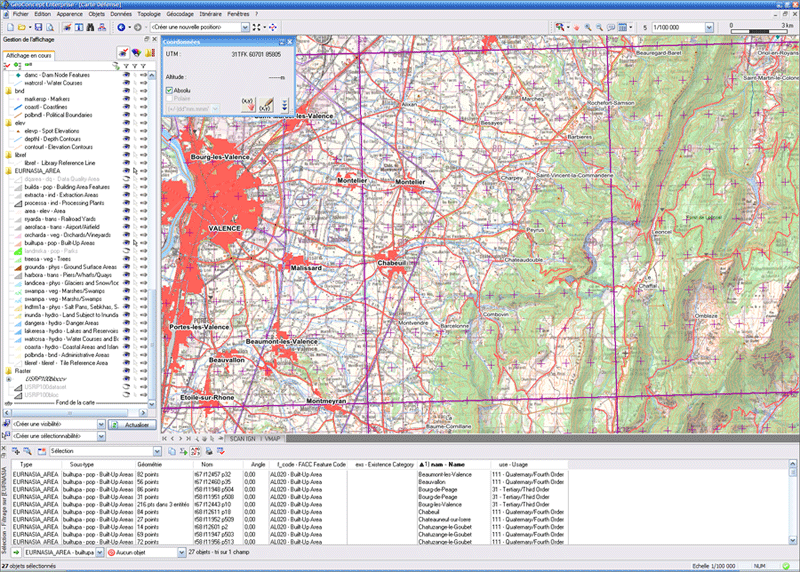Open the 'Aucun objet' dropdown
800x572 pixels.
click(x=181, y=552)
